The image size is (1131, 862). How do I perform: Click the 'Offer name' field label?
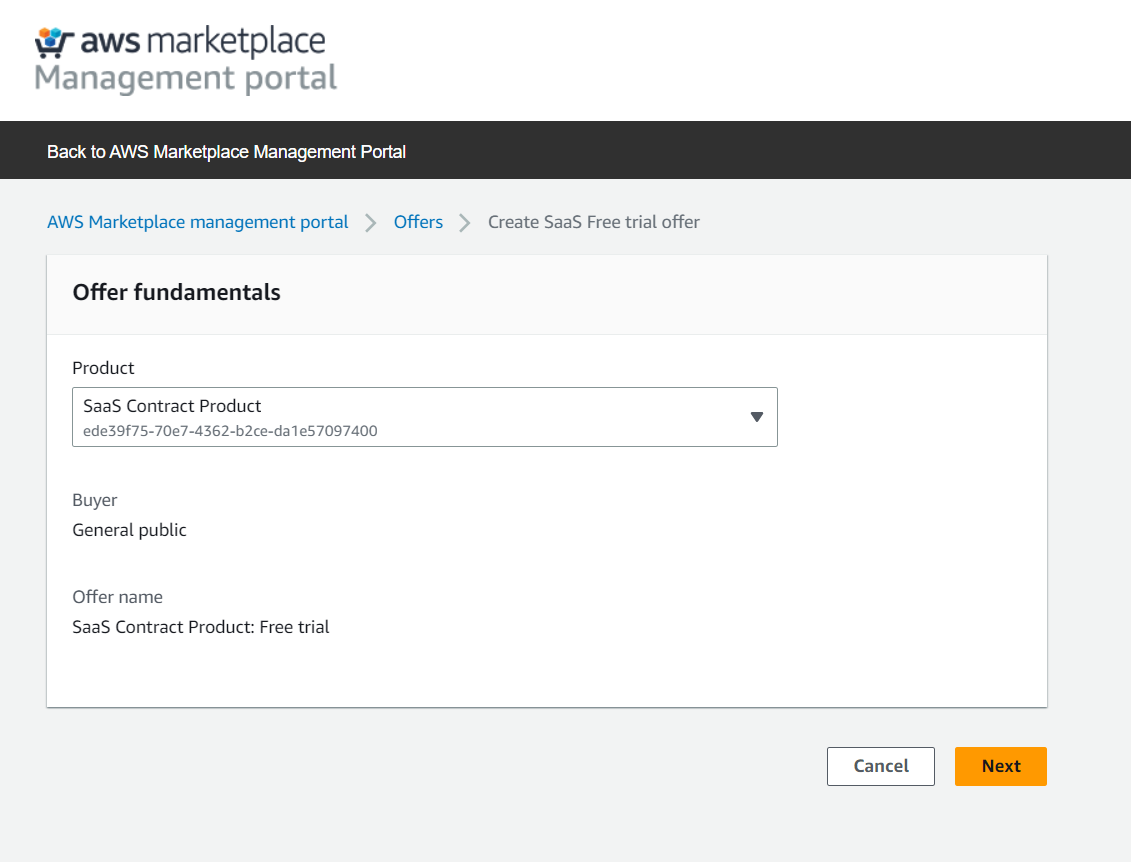[117, 597]
